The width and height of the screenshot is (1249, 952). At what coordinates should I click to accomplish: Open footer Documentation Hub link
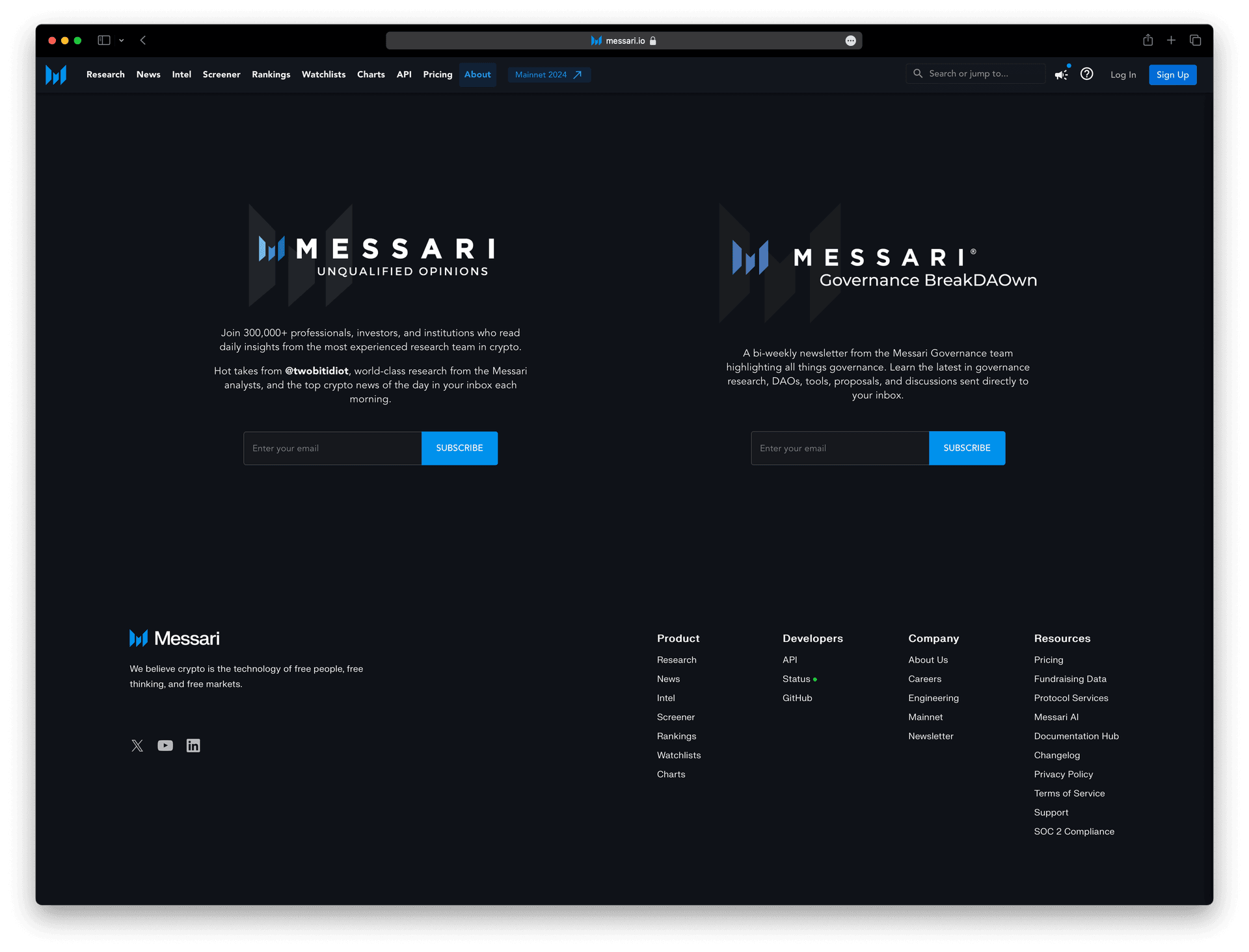point(1077,736)
